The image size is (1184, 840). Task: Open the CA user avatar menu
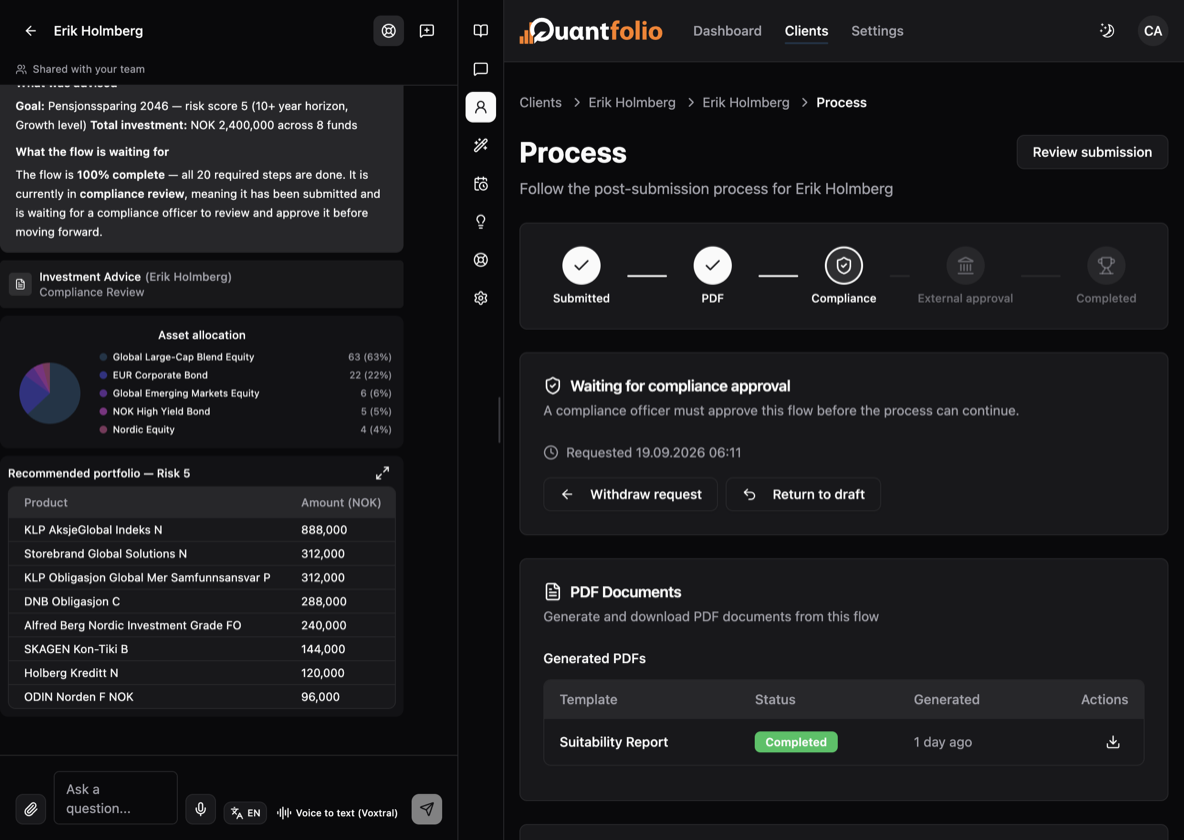coord(1152,31)
